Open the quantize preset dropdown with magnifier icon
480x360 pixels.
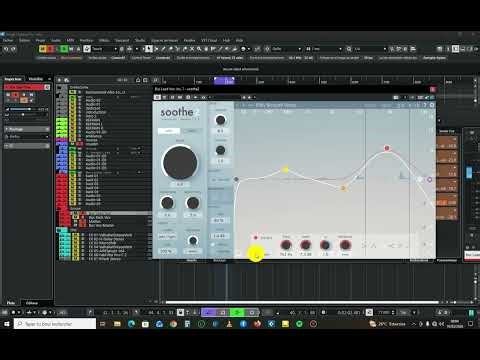(x=366, y=49)
